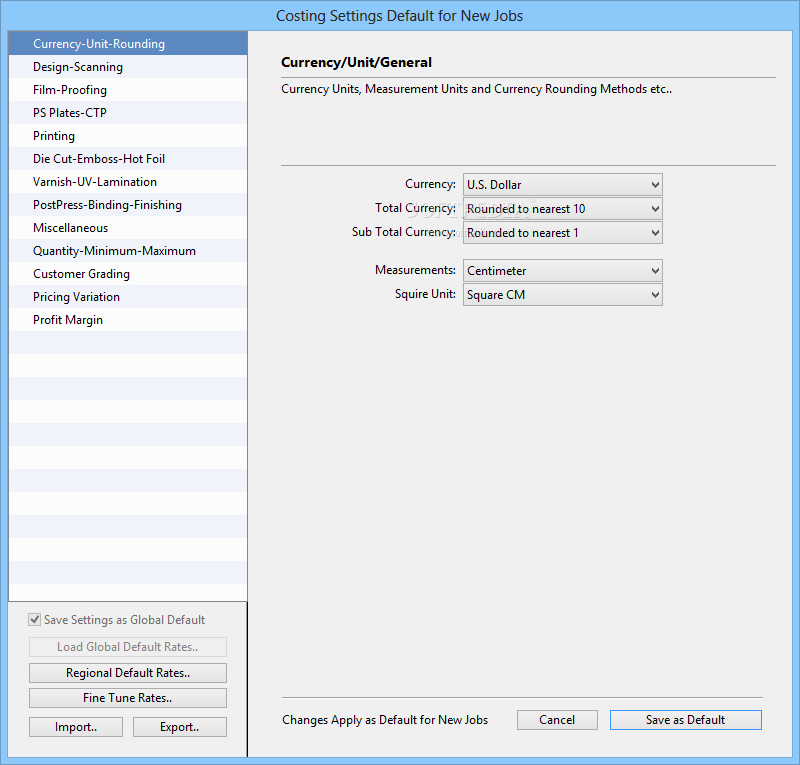Image resolution: width=800 pixels, height=765 pixels.
Task: Select Currency-Unit-Rounding in the category list
Action: point(128,44)
